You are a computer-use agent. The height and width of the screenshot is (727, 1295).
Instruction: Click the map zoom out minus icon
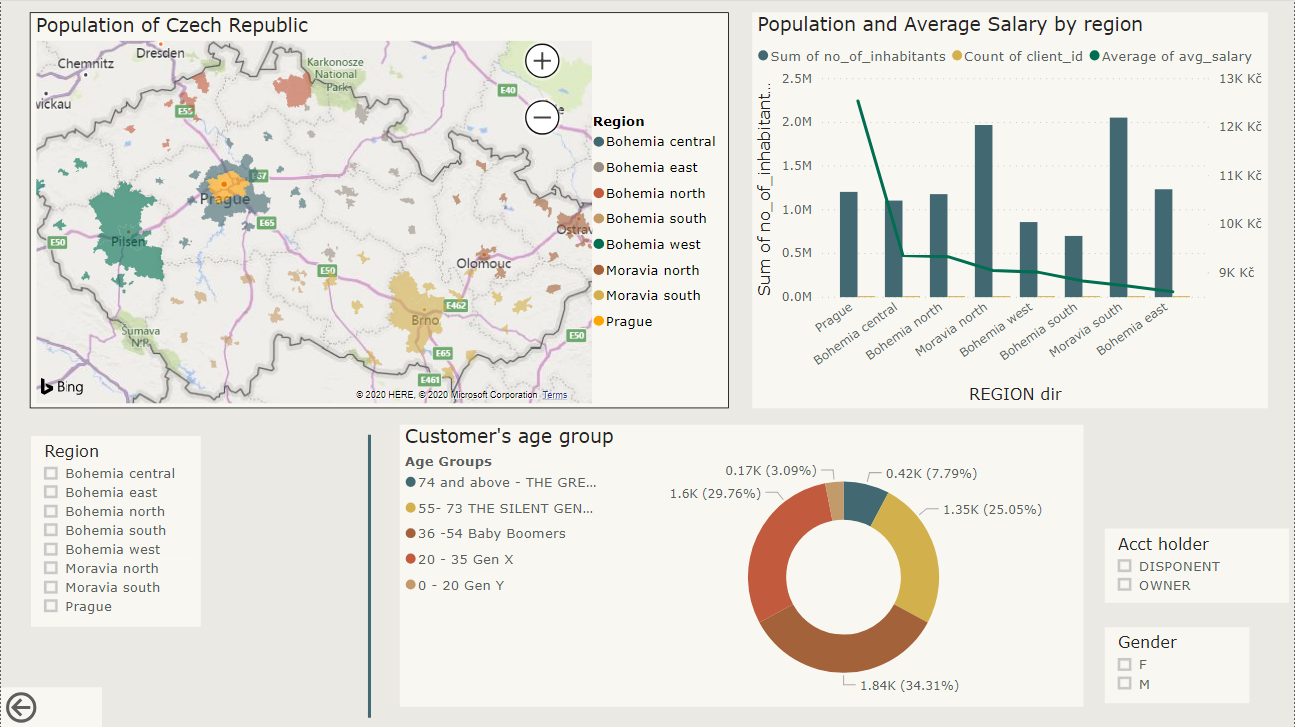click(541, 117)
